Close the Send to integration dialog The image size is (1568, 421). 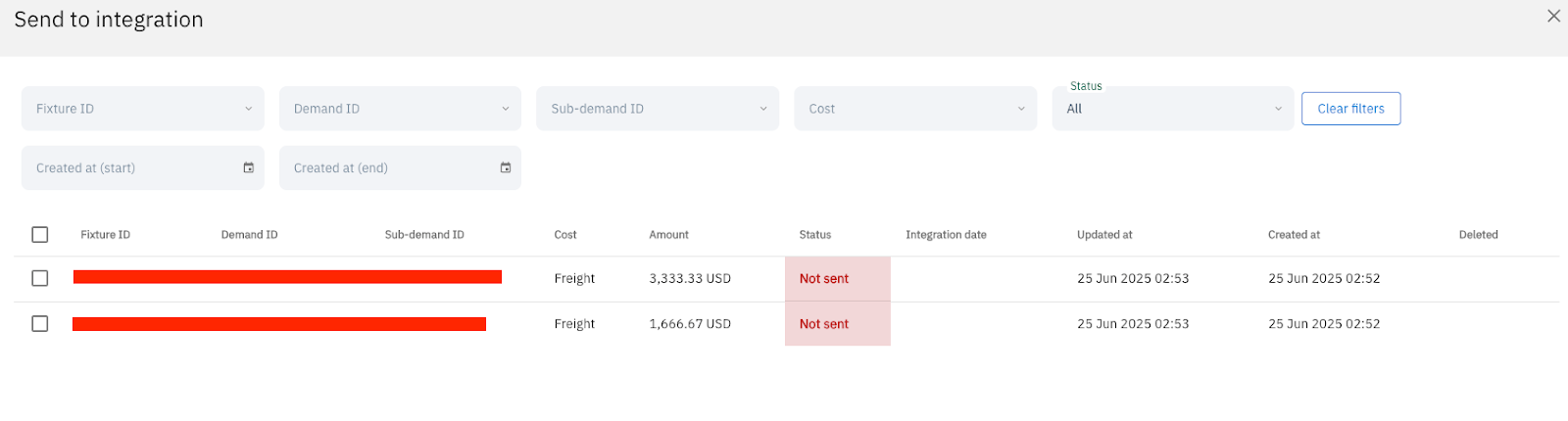point(1553,16)
